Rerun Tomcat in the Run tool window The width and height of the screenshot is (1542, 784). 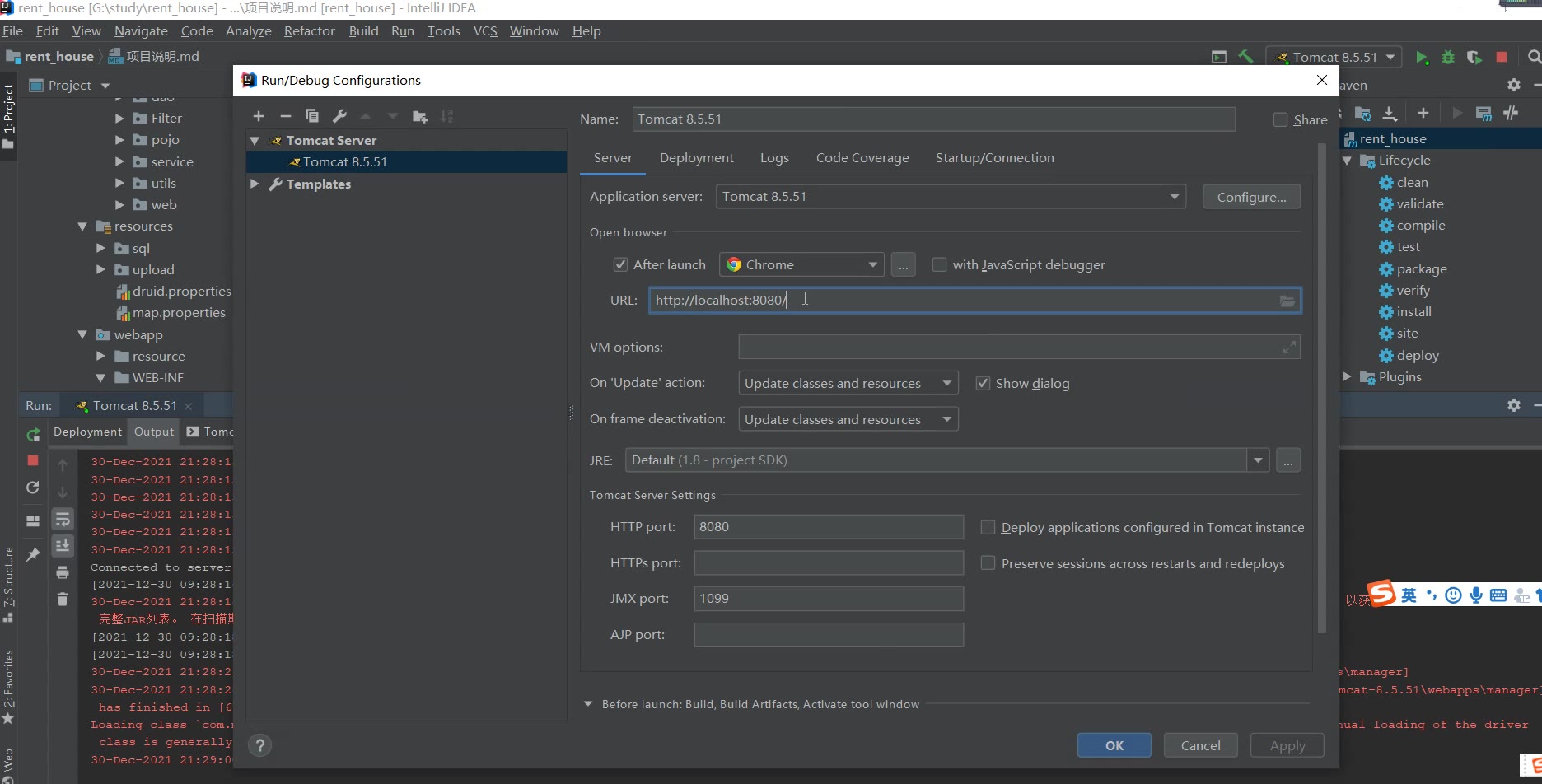click(x=33, y=434)
